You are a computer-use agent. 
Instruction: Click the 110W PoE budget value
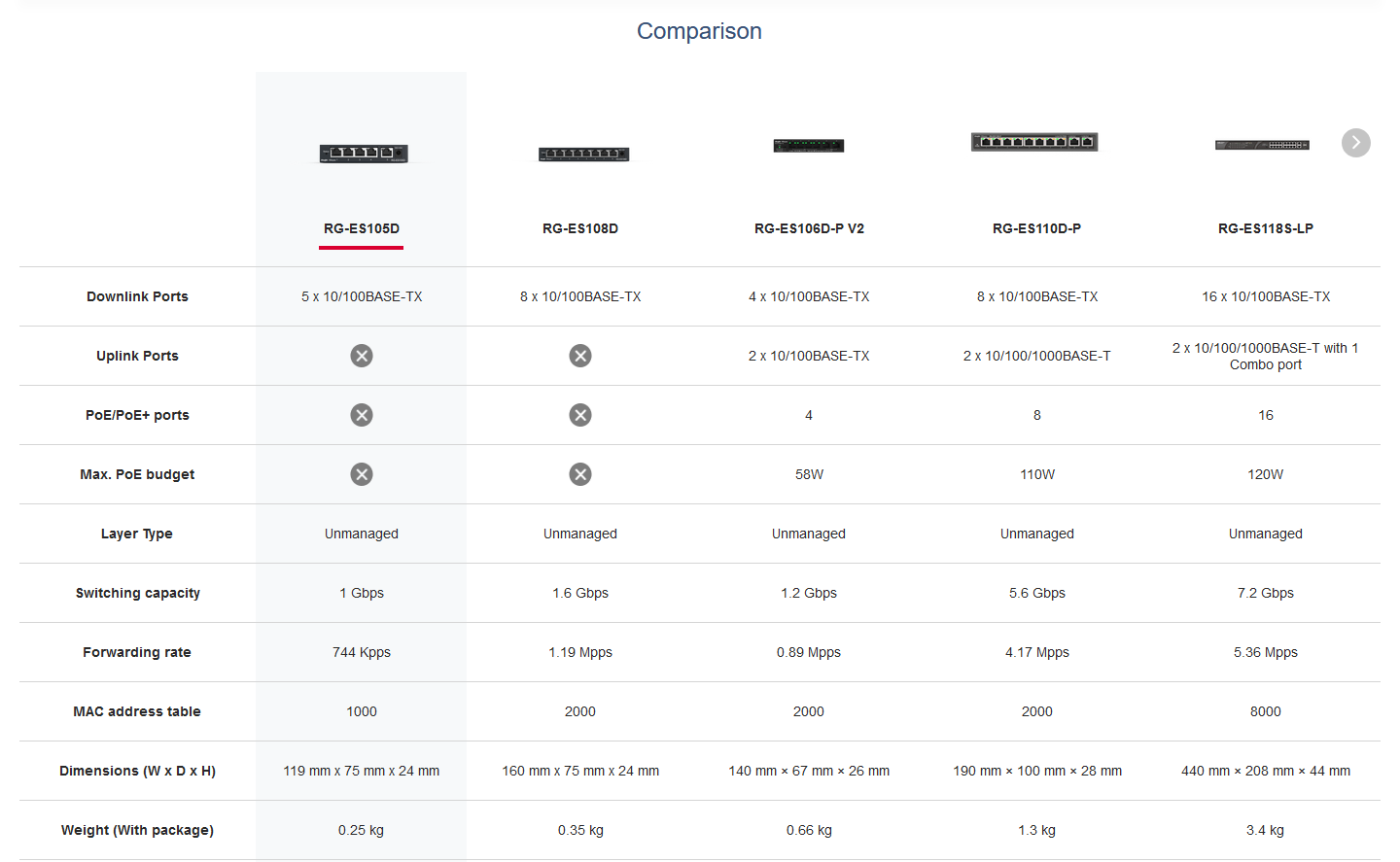pyautogui.click(x=1036, y=474)
